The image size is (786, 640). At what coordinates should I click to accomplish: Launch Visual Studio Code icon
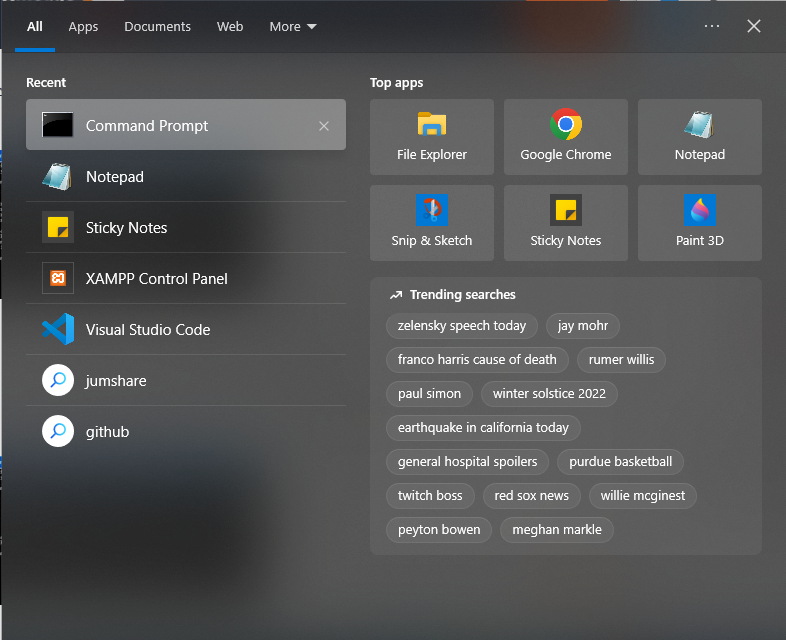point(58,329)
